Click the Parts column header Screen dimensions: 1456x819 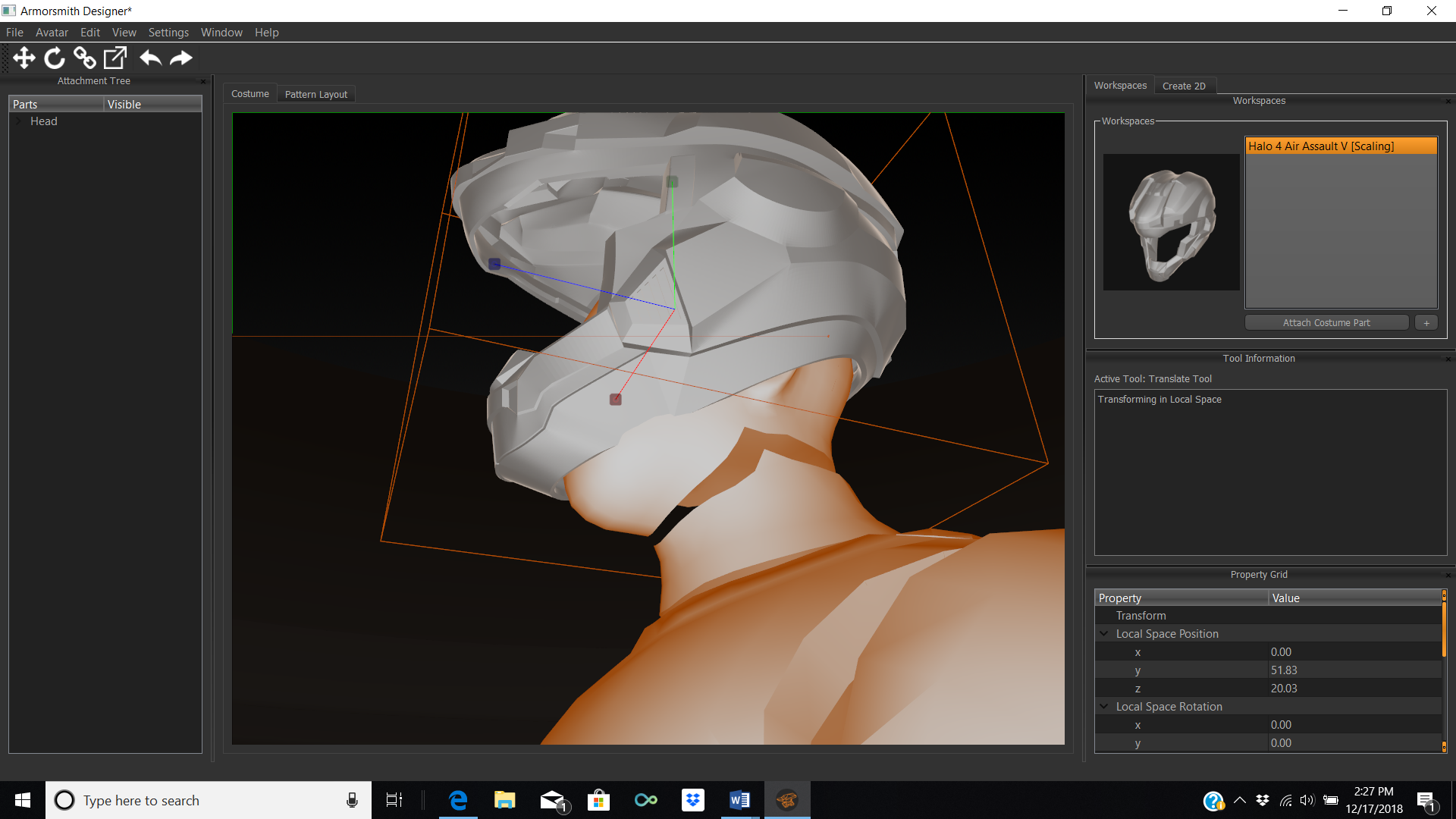tap(56, 105)
